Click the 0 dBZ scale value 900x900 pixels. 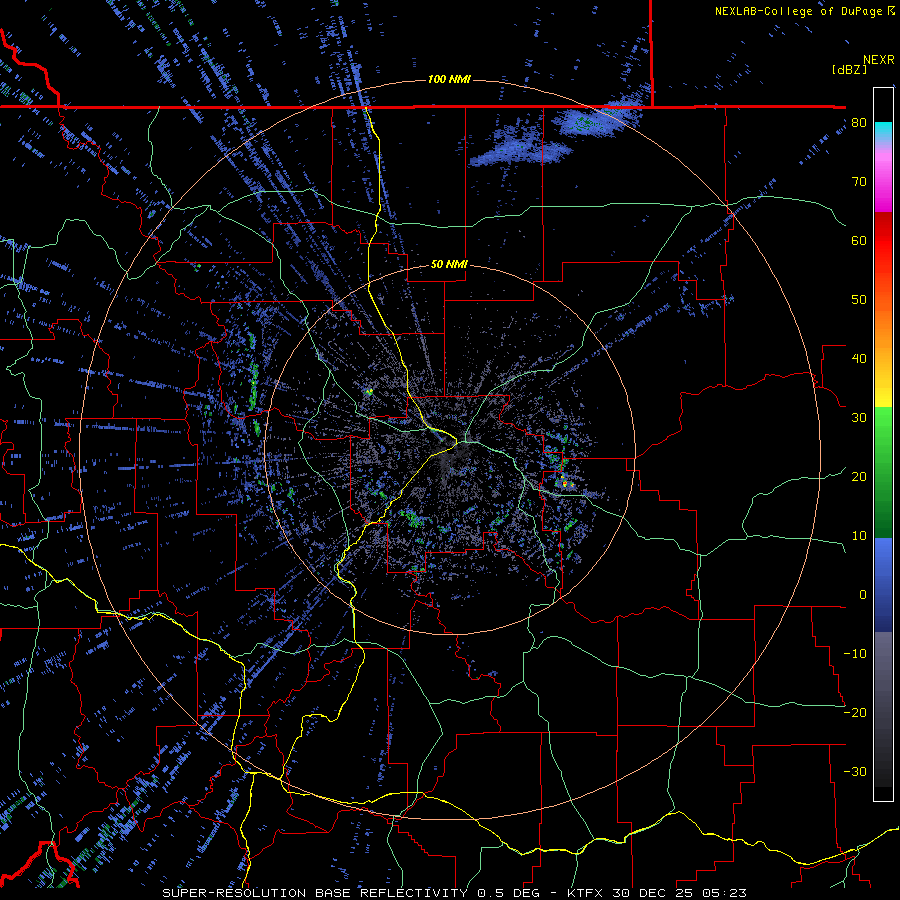point(863,595)
